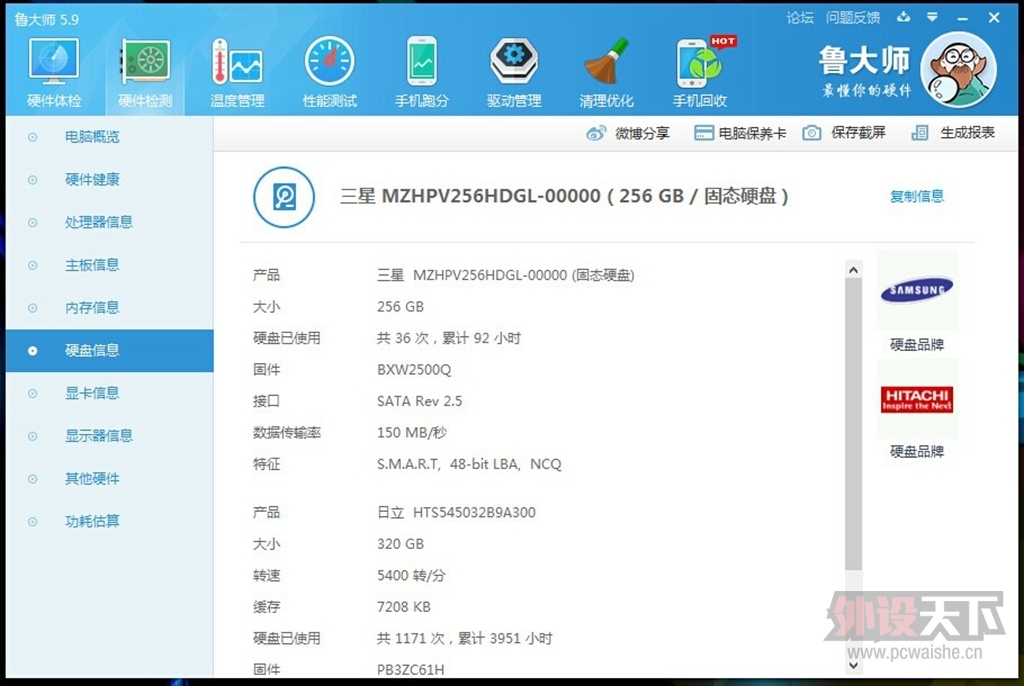The width and height of the screenshot is (1024, 686).
Task: Click 保存截屏 save screenshot button
Action: pyautogui.click(x=845, y=133)
